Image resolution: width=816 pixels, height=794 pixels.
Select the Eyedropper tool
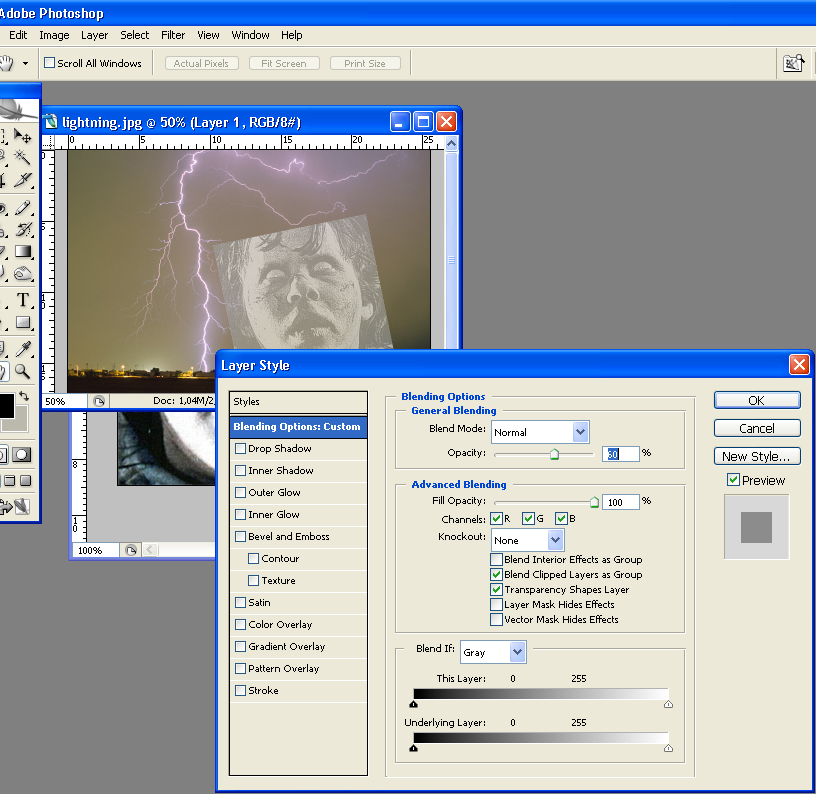click(22, 349)
